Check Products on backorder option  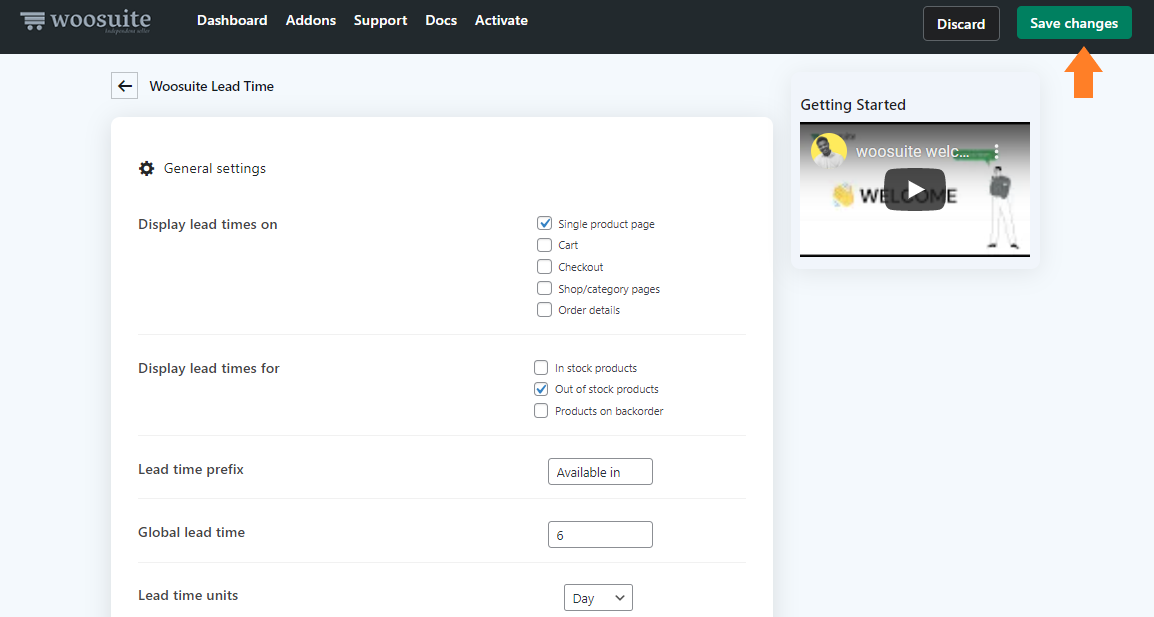pyautogui.click(x=541, y=411)
